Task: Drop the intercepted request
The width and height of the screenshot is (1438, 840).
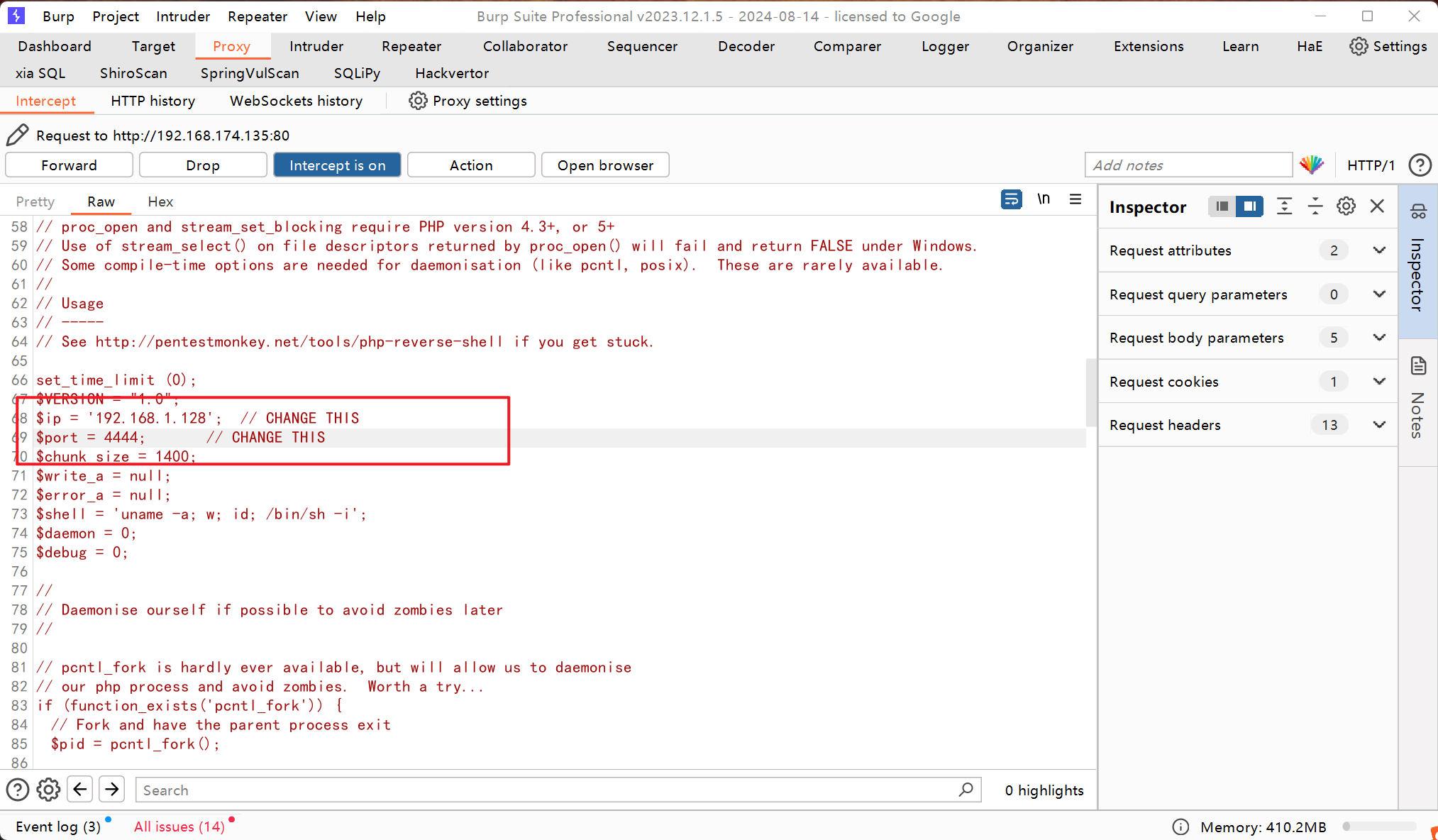Action: [203, 165]
